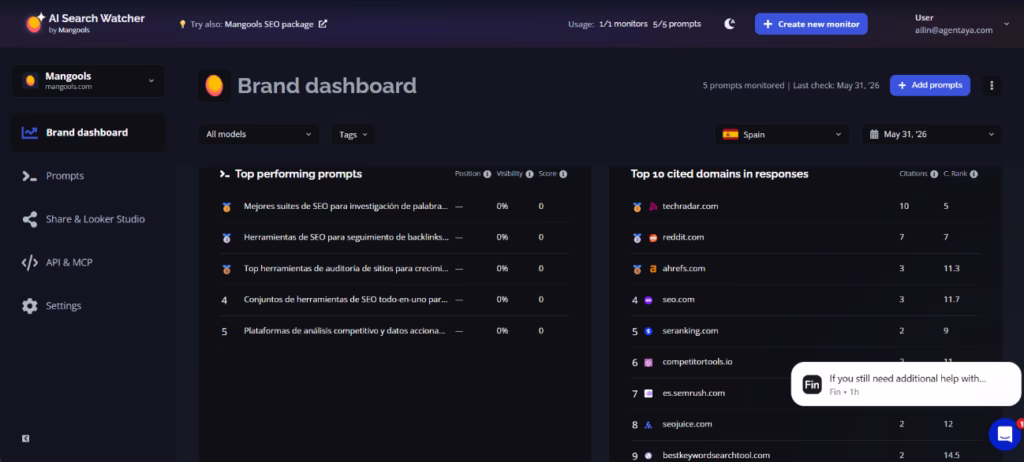This screenshot has width=1024, height=462.
Task: Click the reddit.com favicon
Action: coord(652,238)
